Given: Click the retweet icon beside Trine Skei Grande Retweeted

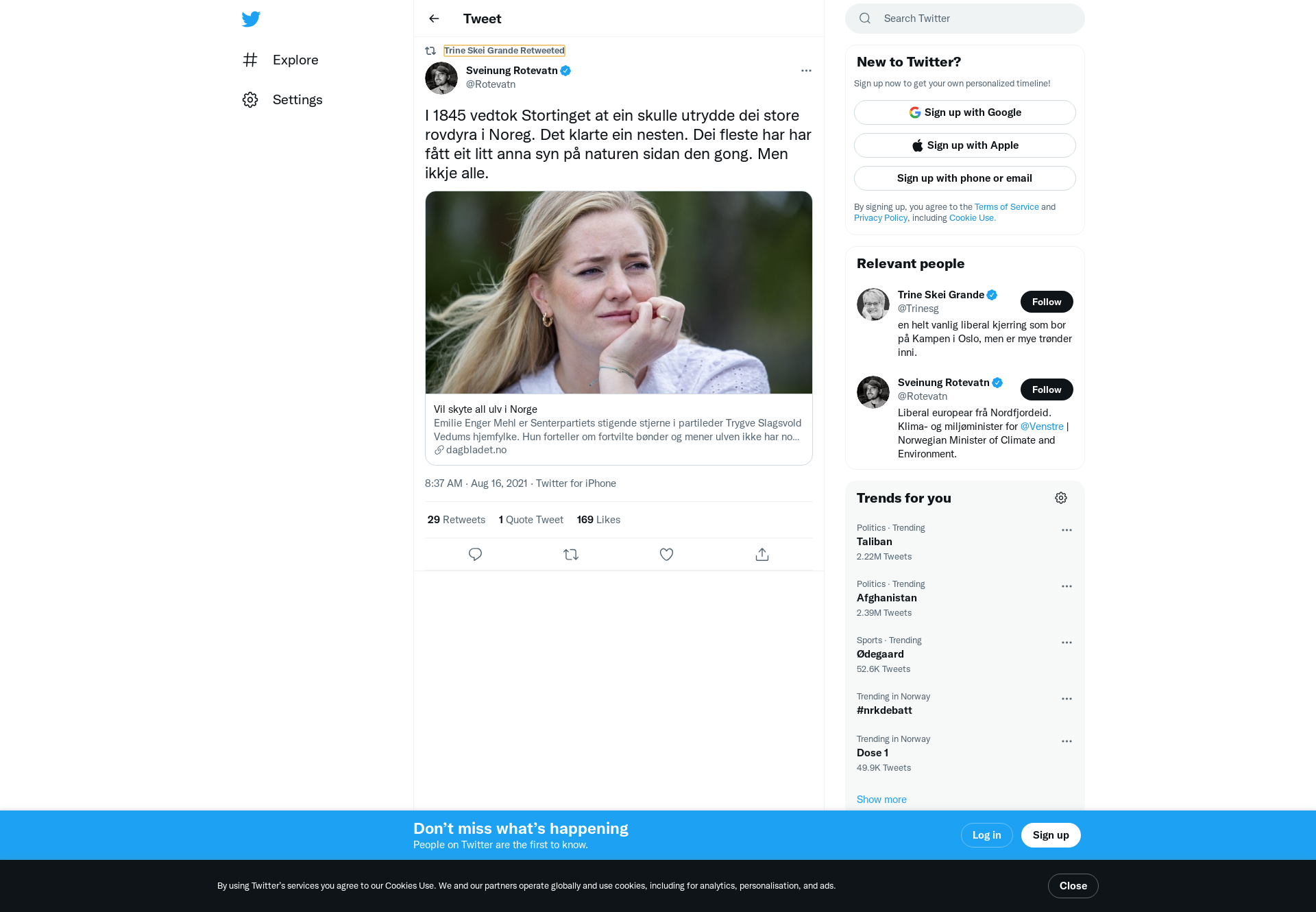Looking at the screenshot, I should 430,51.
